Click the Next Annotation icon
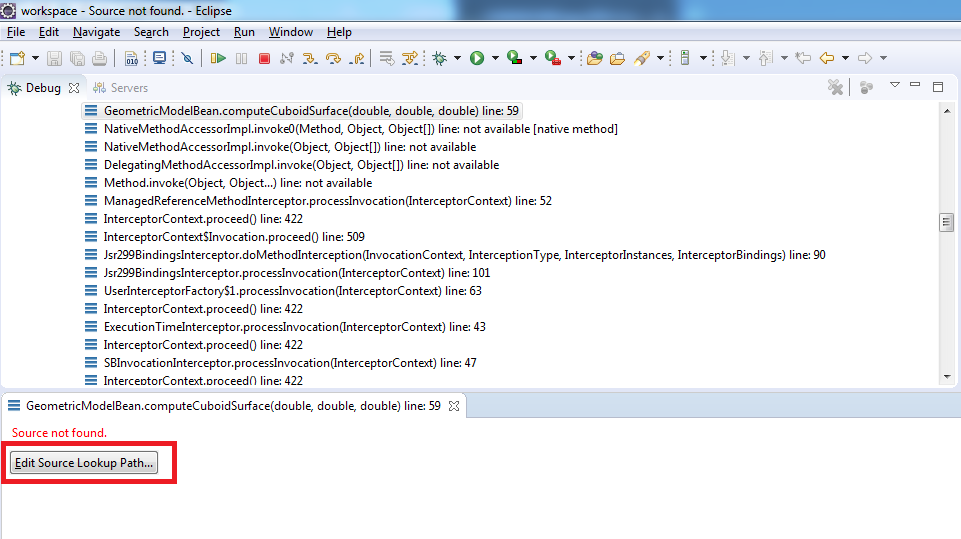Screen dimensions: 961x539 click(727, 58)
